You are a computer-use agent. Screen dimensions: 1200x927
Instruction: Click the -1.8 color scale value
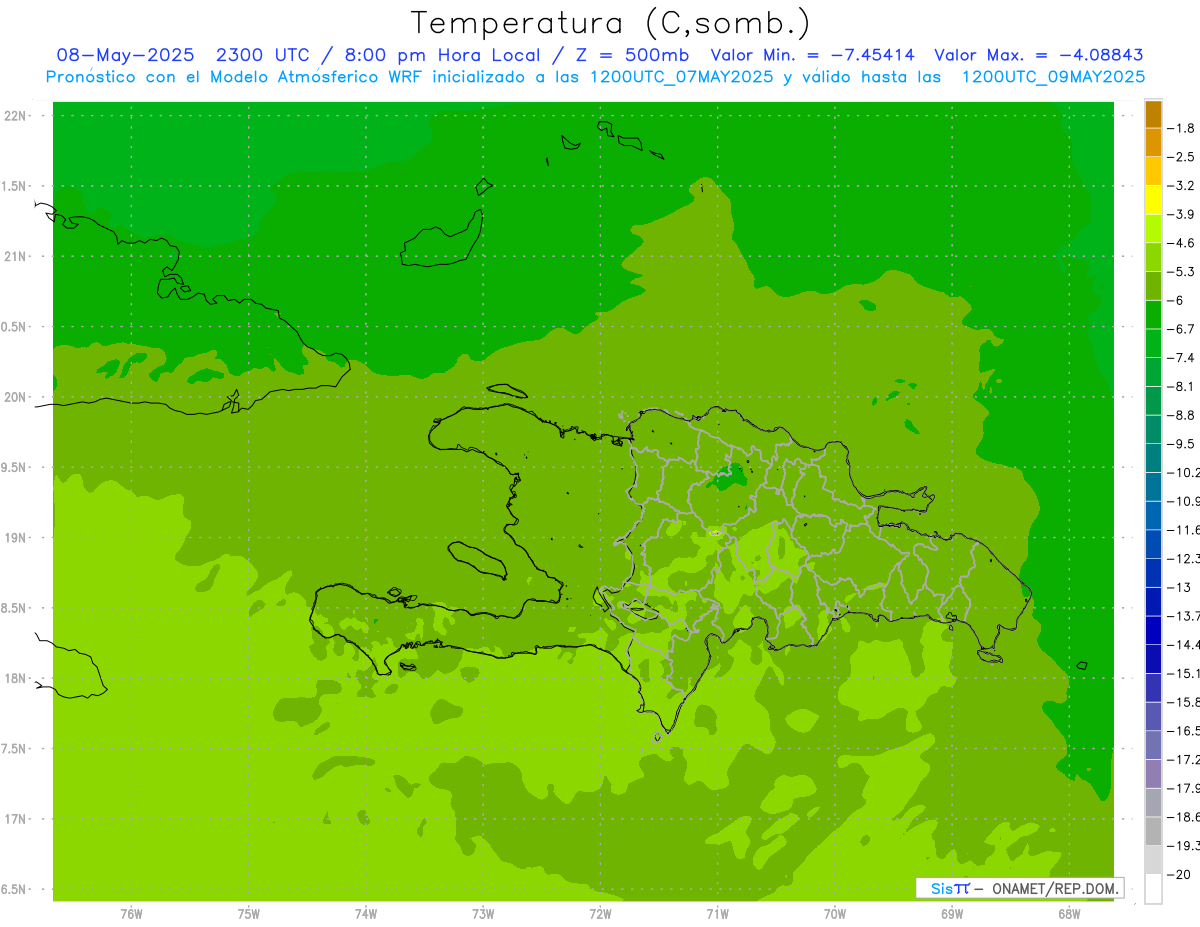1182,128
